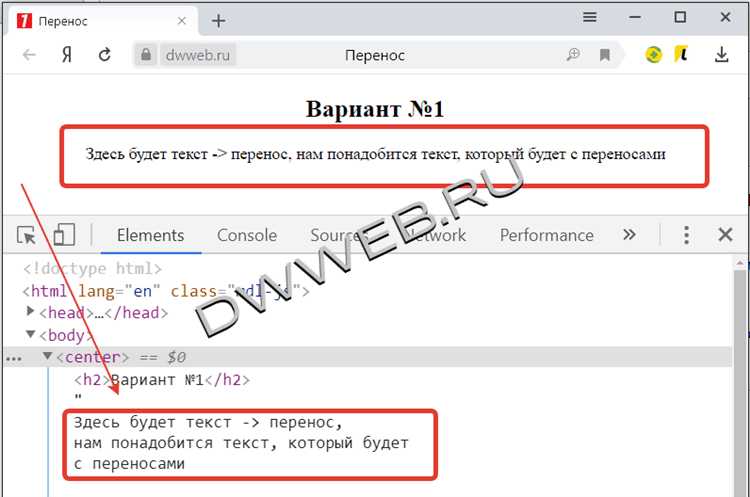Switch to the Network tab
750x497 pixels.
tap(434, 235)
